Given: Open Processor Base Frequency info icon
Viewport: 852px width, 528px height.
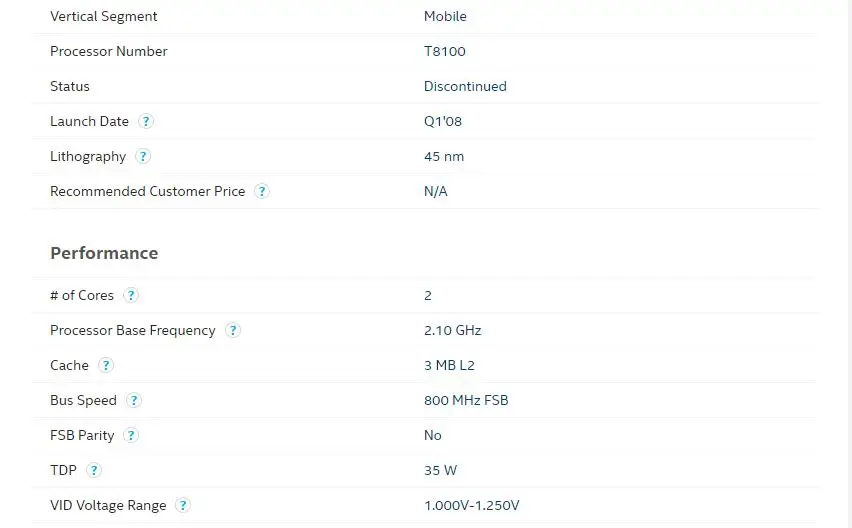Looking at the screenshot, I should coord(233,330).
